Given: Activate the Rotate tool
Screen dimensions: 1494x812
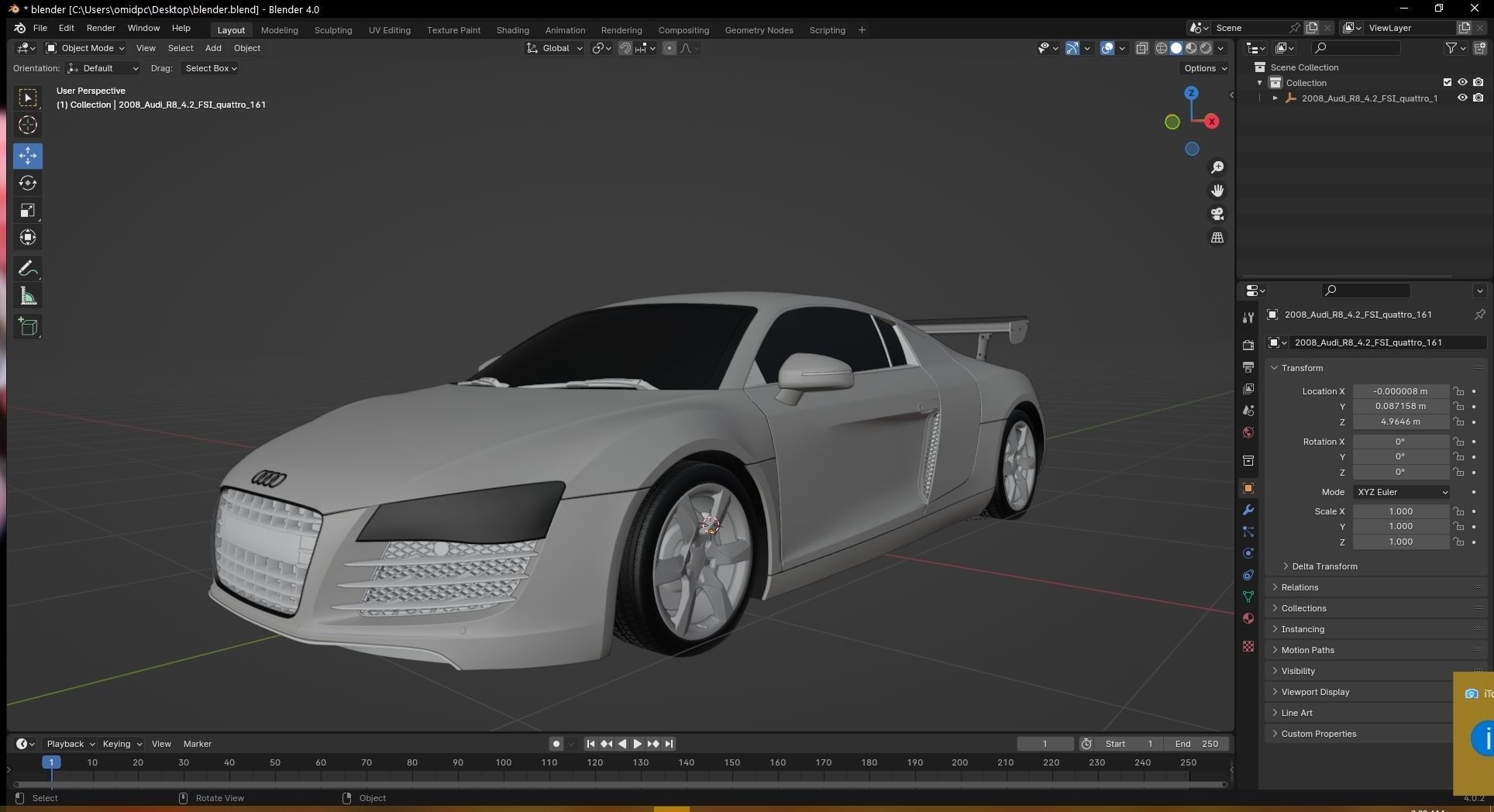Looking at the screenshot, I should coord(28,183).
